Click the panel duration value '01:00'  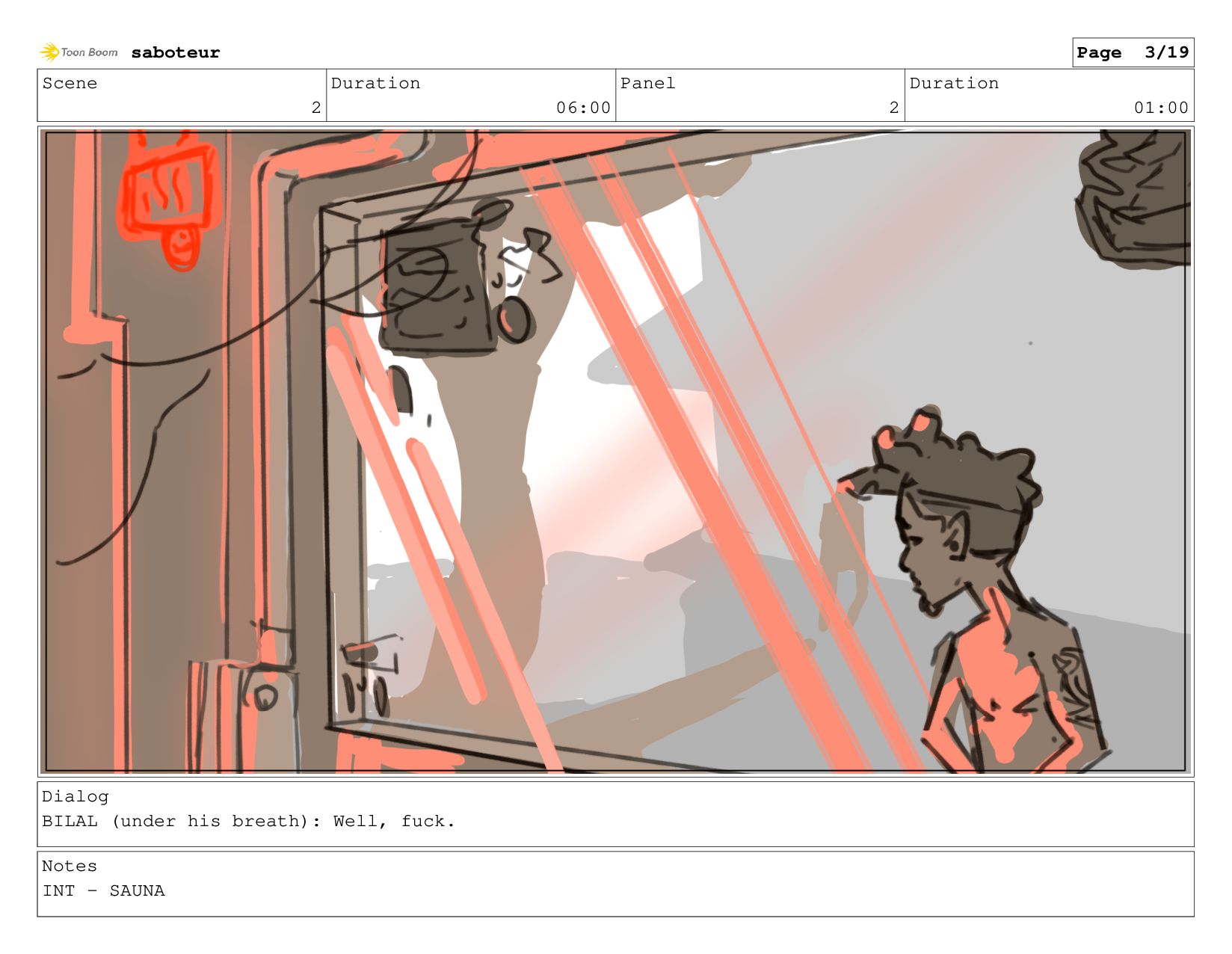click(x=1161, y=108)
